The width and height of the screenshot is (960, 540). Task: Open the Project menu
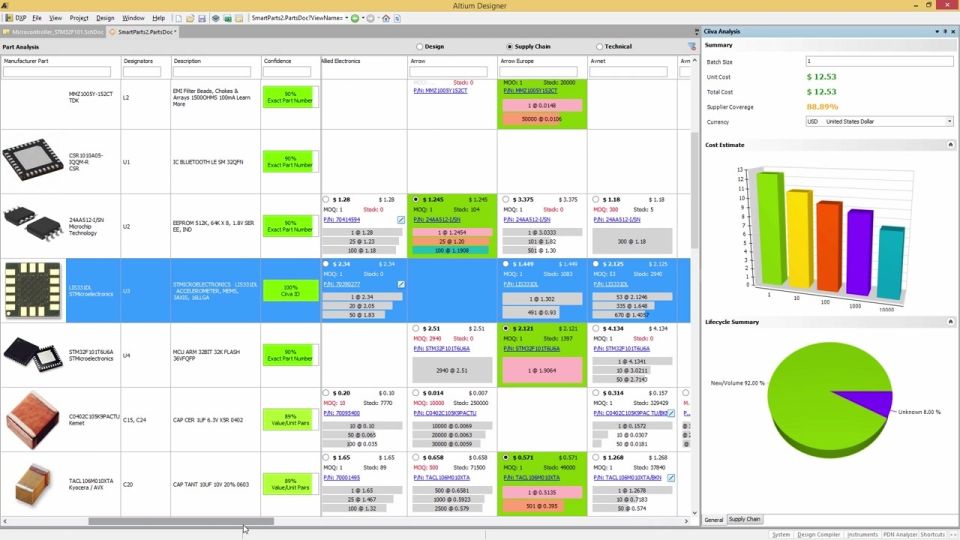(79, 18)
